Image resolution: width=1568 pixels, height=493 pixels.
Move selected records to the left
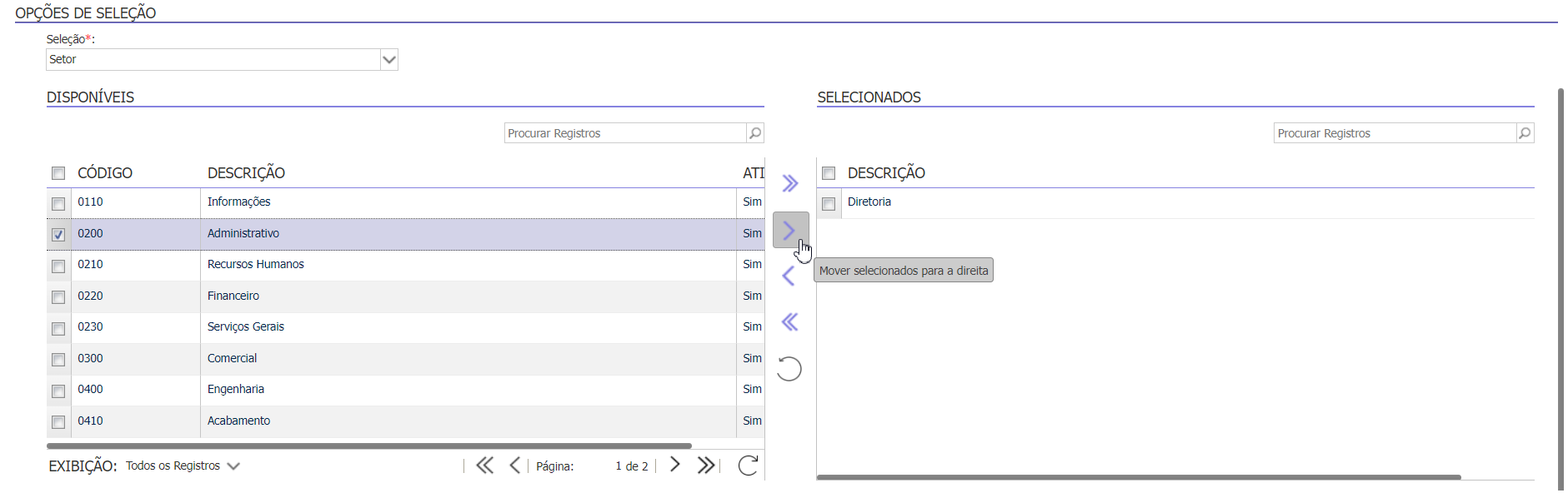789,276
